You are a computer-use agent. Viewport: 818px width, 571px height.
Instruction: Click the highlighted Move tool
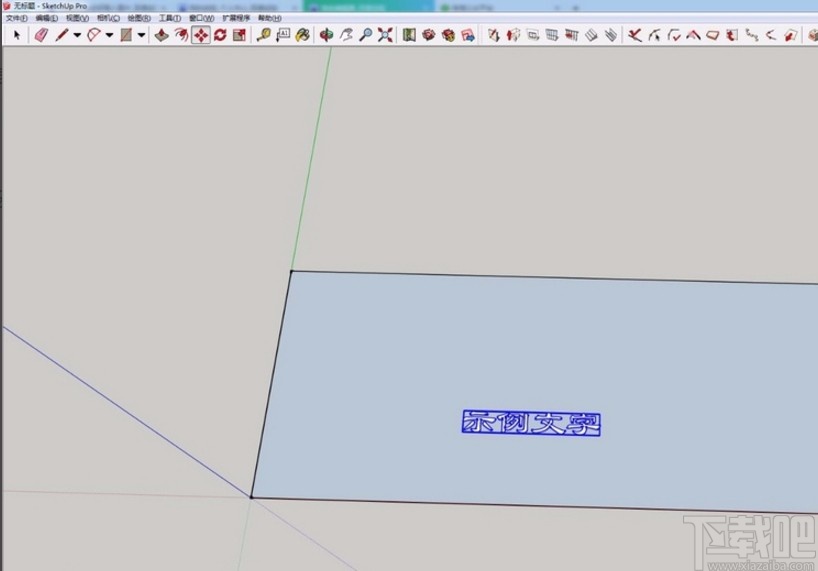(201, 35)
